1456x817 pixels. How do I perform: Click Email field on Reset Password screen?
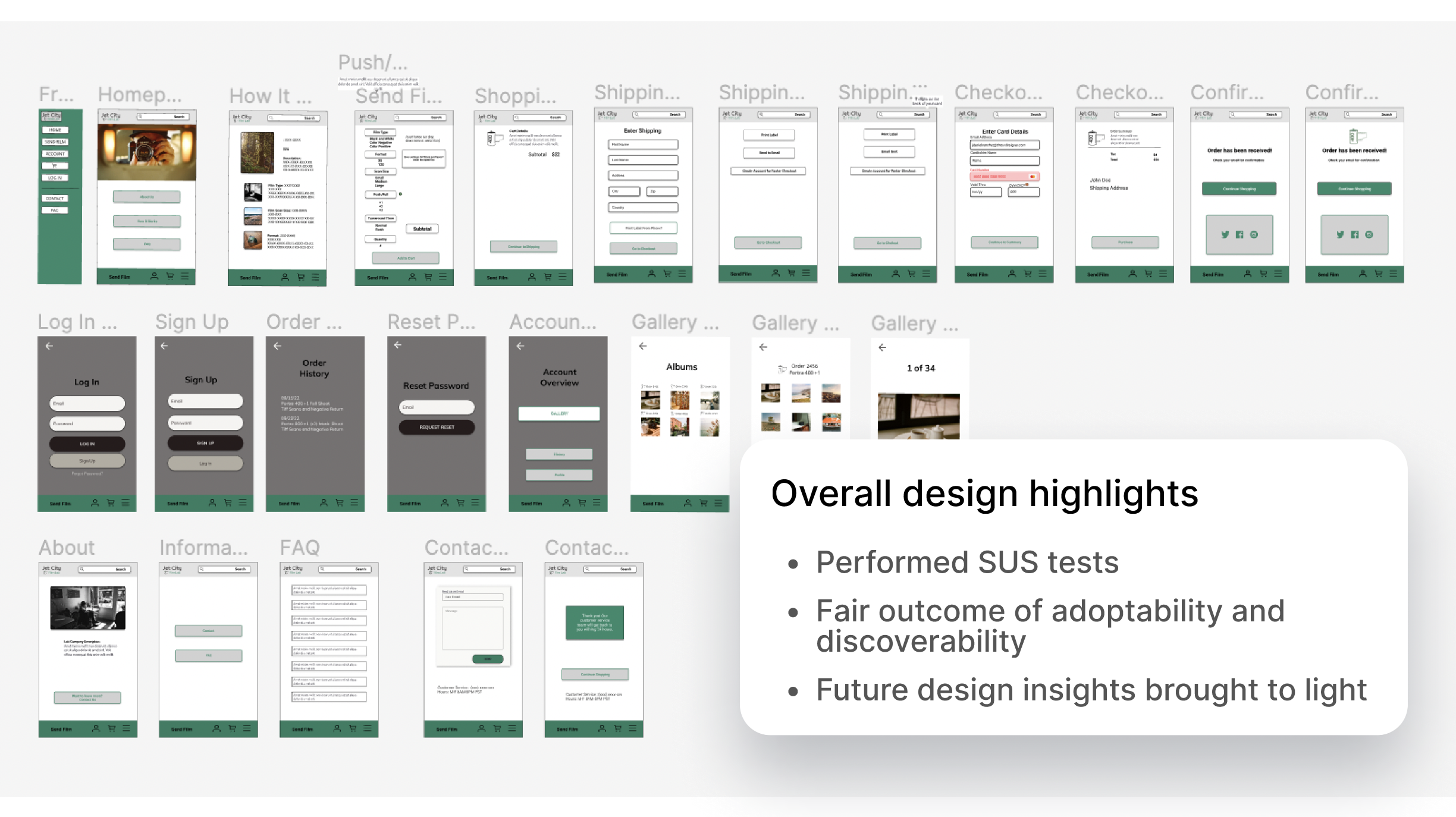pyautogui.click(x=437, y=407)
